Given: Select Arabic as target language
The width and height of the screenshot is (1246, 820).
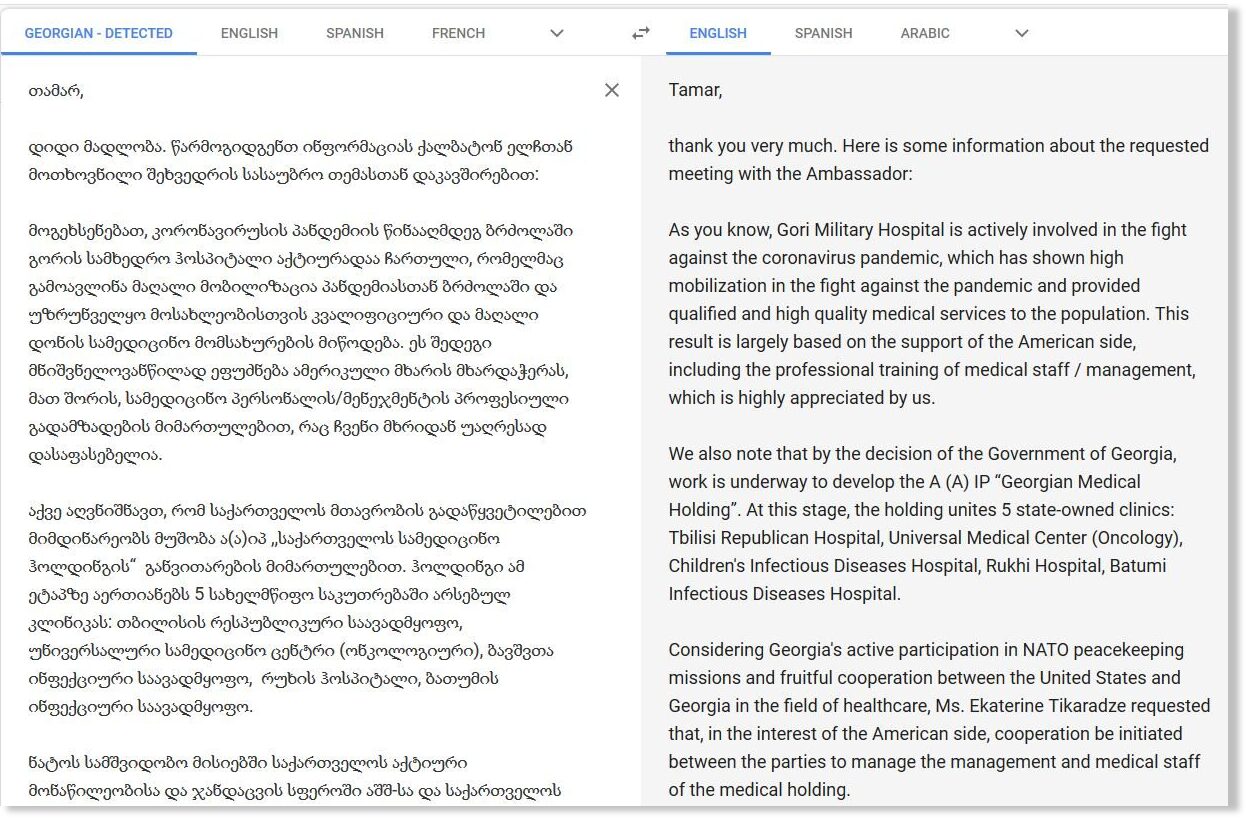Looking at the screenshot, I should (925, 33).
